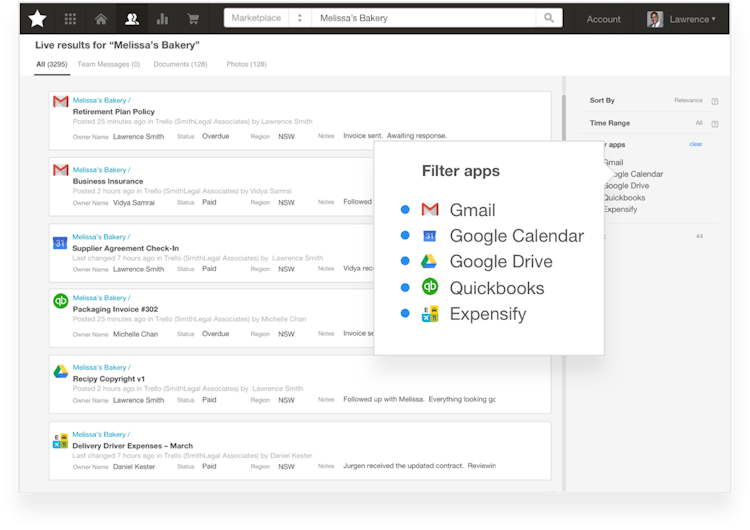Viewport: 750px width, 530px height.
Task: Open Retirement Plan Policy result title
Action: [114, 111]
